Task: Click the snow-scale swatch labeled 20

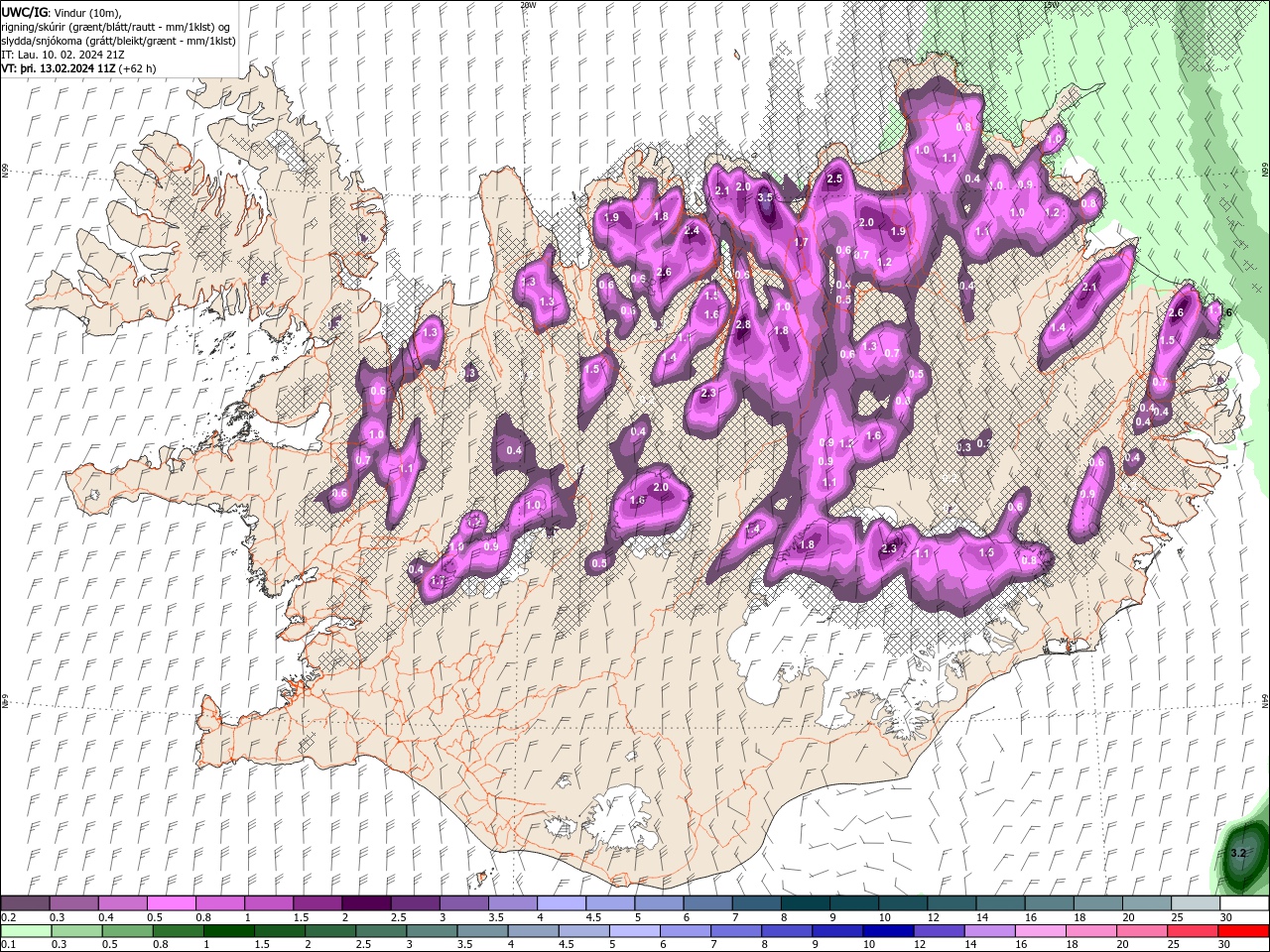Action: click(x=1146, y=903)
